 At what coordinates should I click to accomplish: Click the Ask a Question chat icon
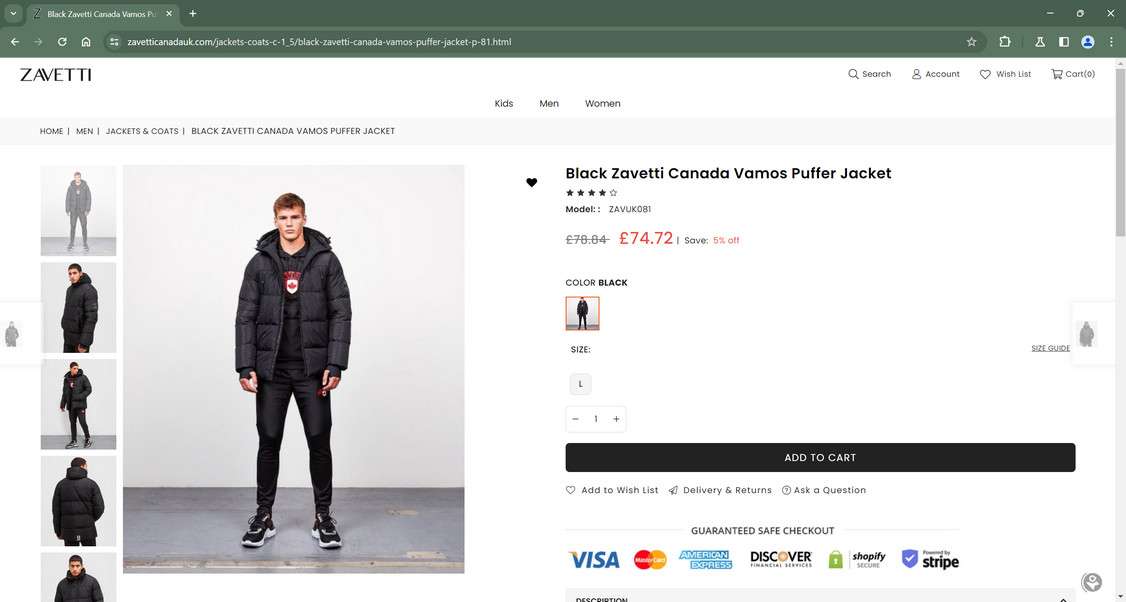click(x=787, y=490)
